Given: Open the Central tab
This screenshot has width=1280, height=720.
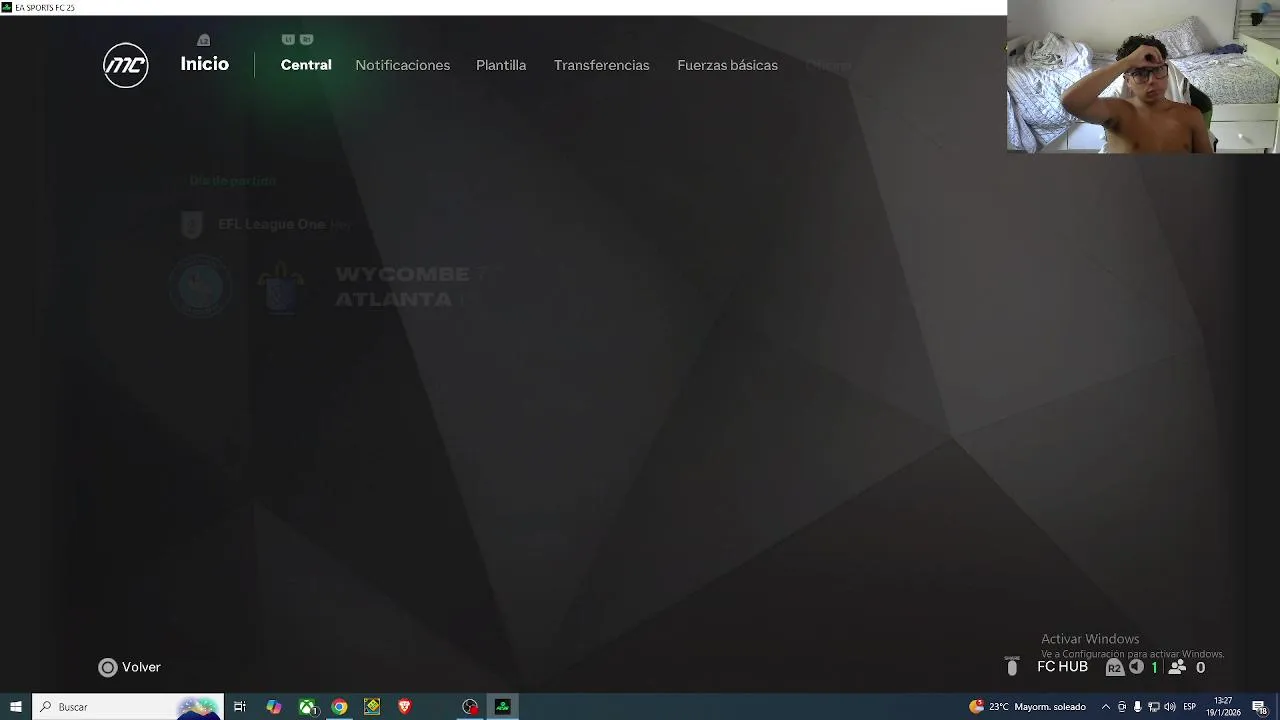Looking at the screenshot, I should click(306, 65).
